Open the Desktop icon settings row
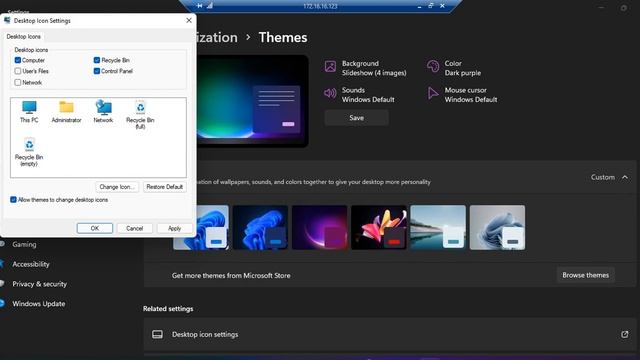 click(390, 334)
